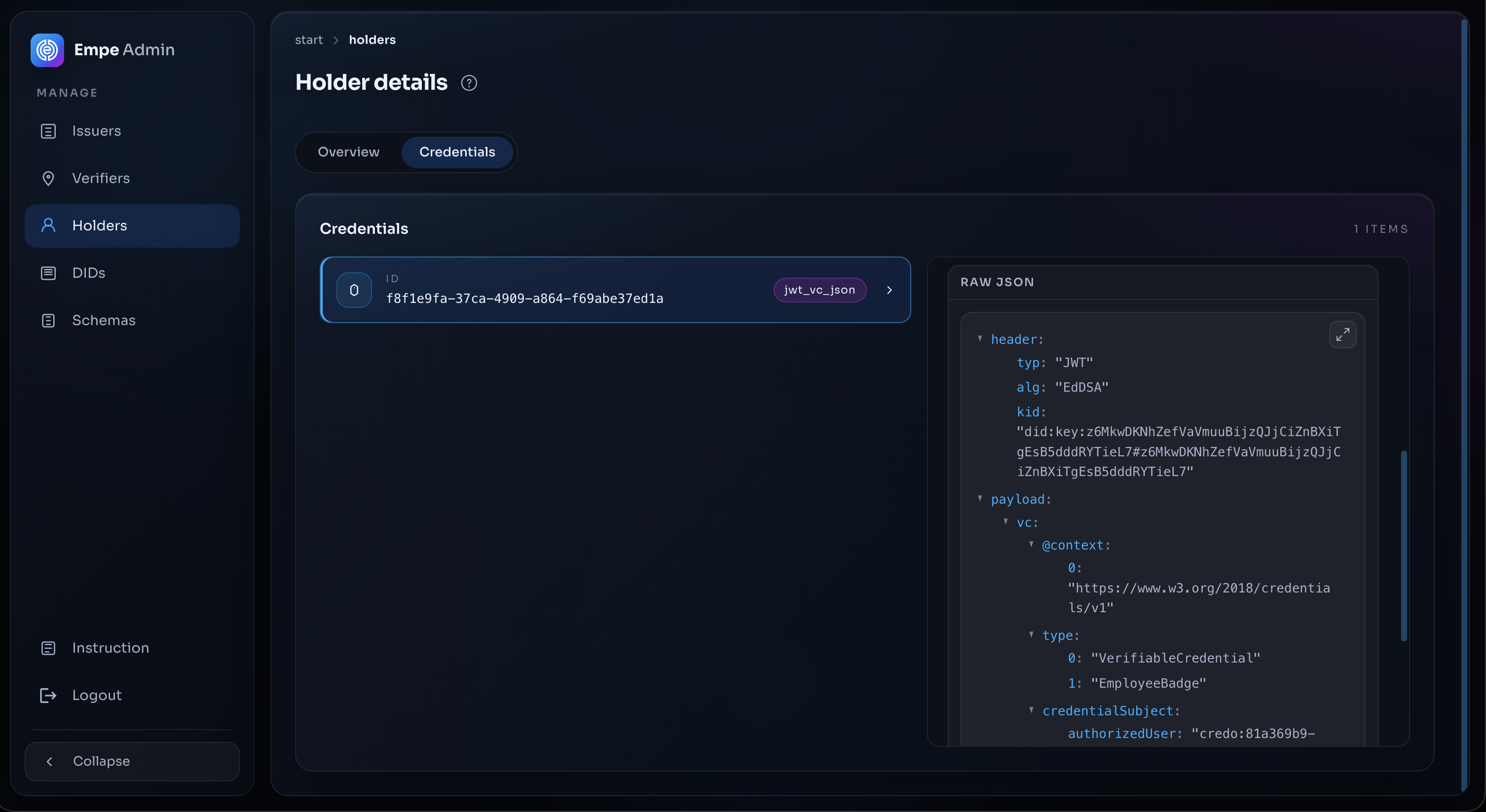Select the Credentials tab

(x=457, y=152)
